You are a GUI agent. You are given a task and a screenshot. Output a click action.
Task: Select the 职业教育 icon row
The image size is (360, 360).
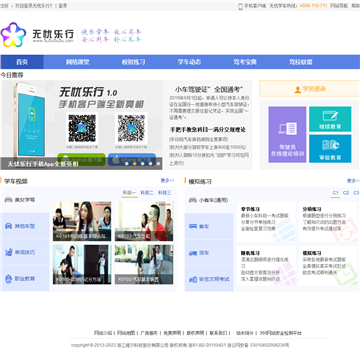click(25, 278)
